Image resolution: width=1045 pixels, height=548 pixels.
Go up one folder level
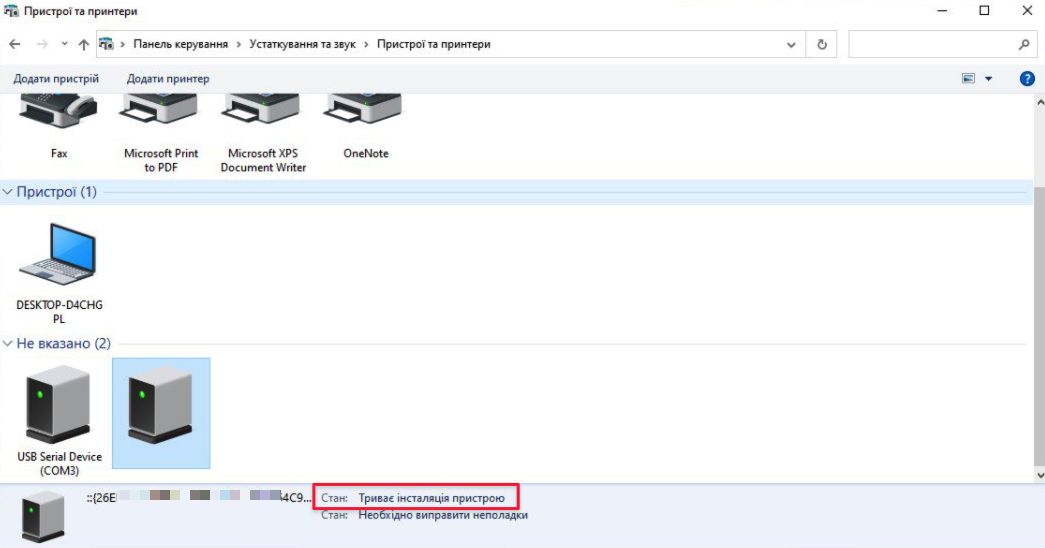(83, 45)
